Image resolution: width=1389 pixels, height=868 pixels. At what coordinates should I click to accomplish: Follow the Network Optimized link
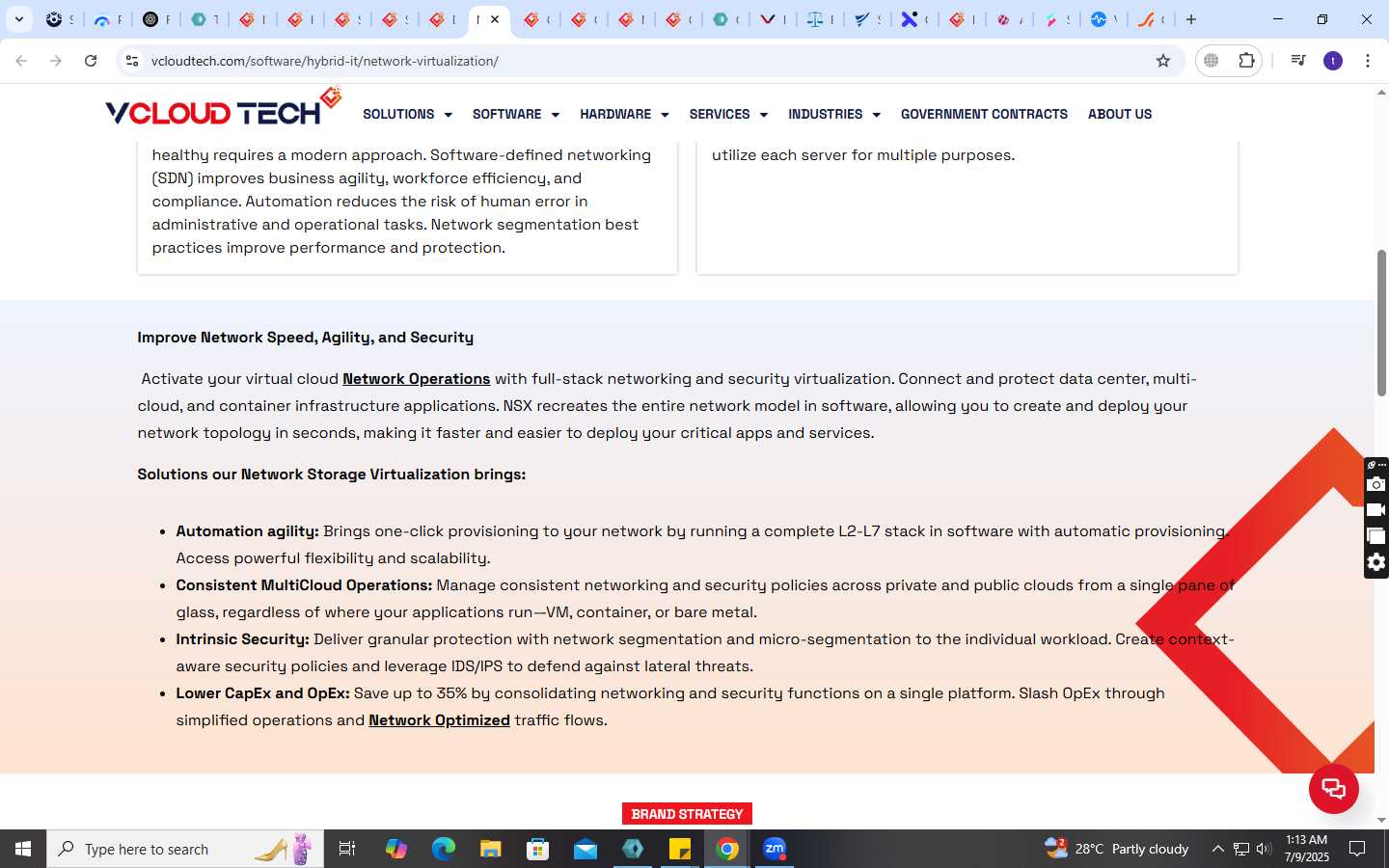click(439, 720)
